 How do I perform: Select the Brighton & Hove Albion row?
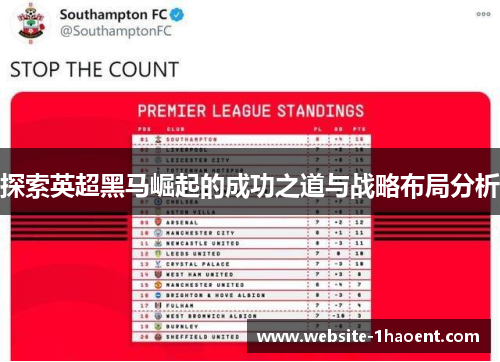click(251, 295)
